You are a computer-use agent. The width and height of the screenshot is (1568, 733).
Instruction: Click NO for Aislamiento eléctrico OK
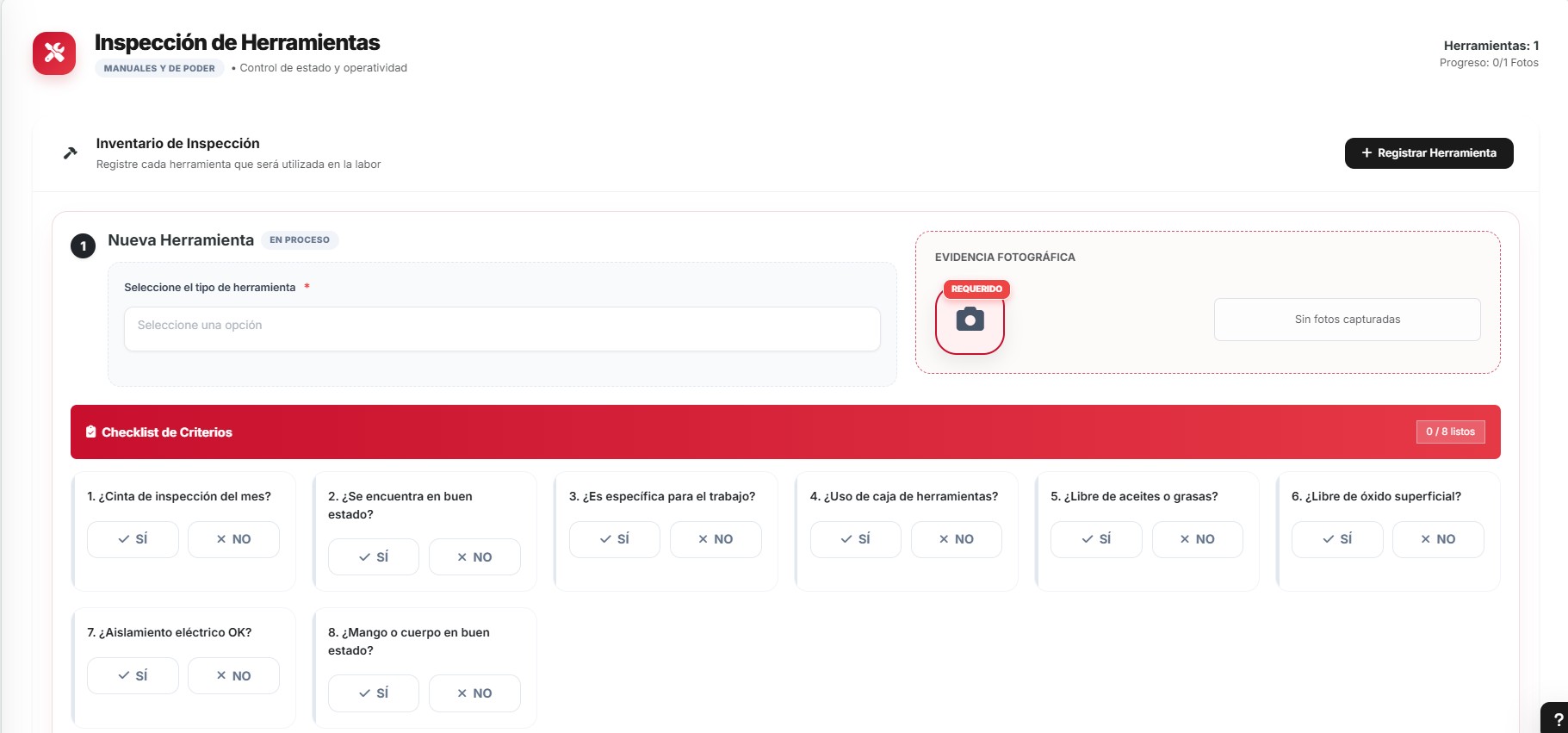(233, 676)
